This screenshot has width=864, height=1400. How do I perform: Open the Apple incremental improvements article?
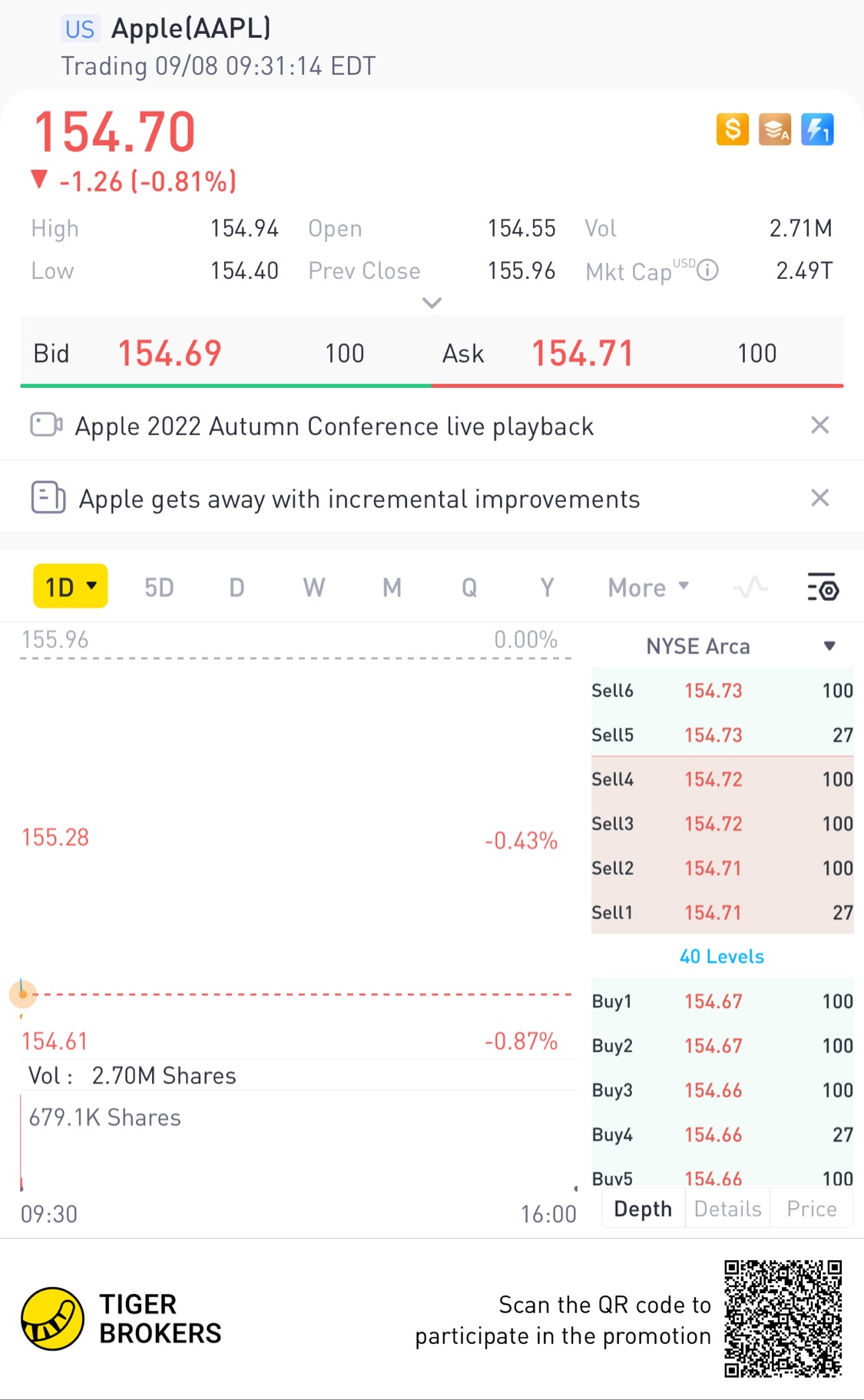tap(359, 499)
